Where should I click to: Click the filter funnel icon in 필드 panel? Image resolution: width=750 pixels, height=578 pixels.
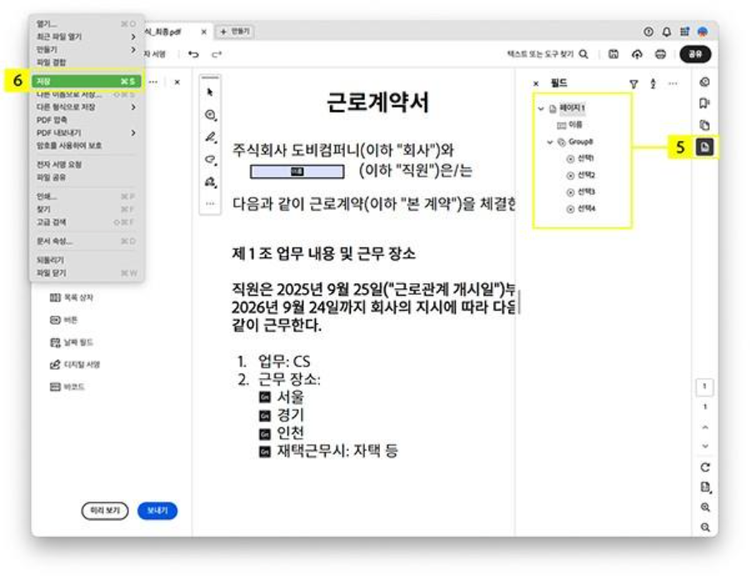click(x=633, y=84)
